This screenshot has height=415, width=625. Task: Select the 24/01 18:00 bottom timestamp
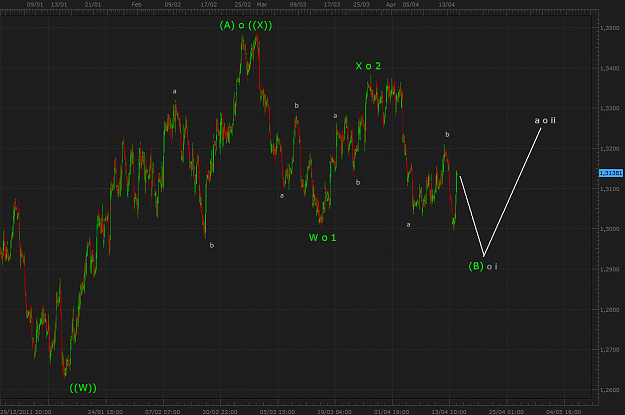click(x=105, y=411)
